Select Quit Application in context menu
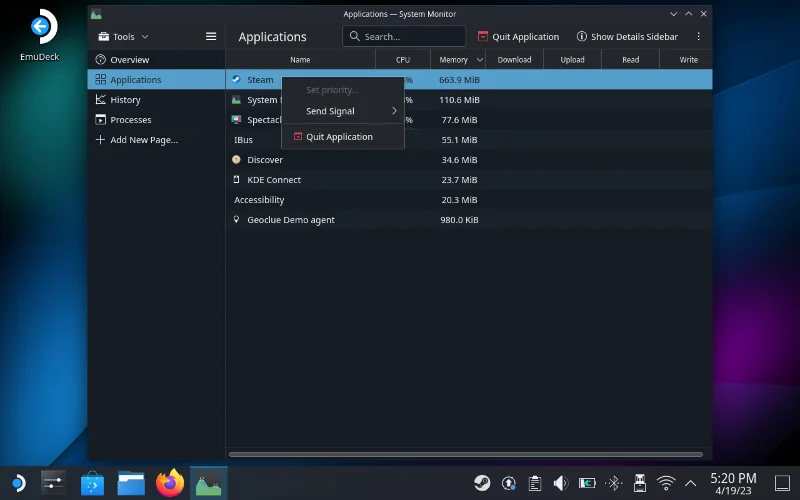This screenshot has height=500, width=800. pyautogui.click(x=343, y=136)
